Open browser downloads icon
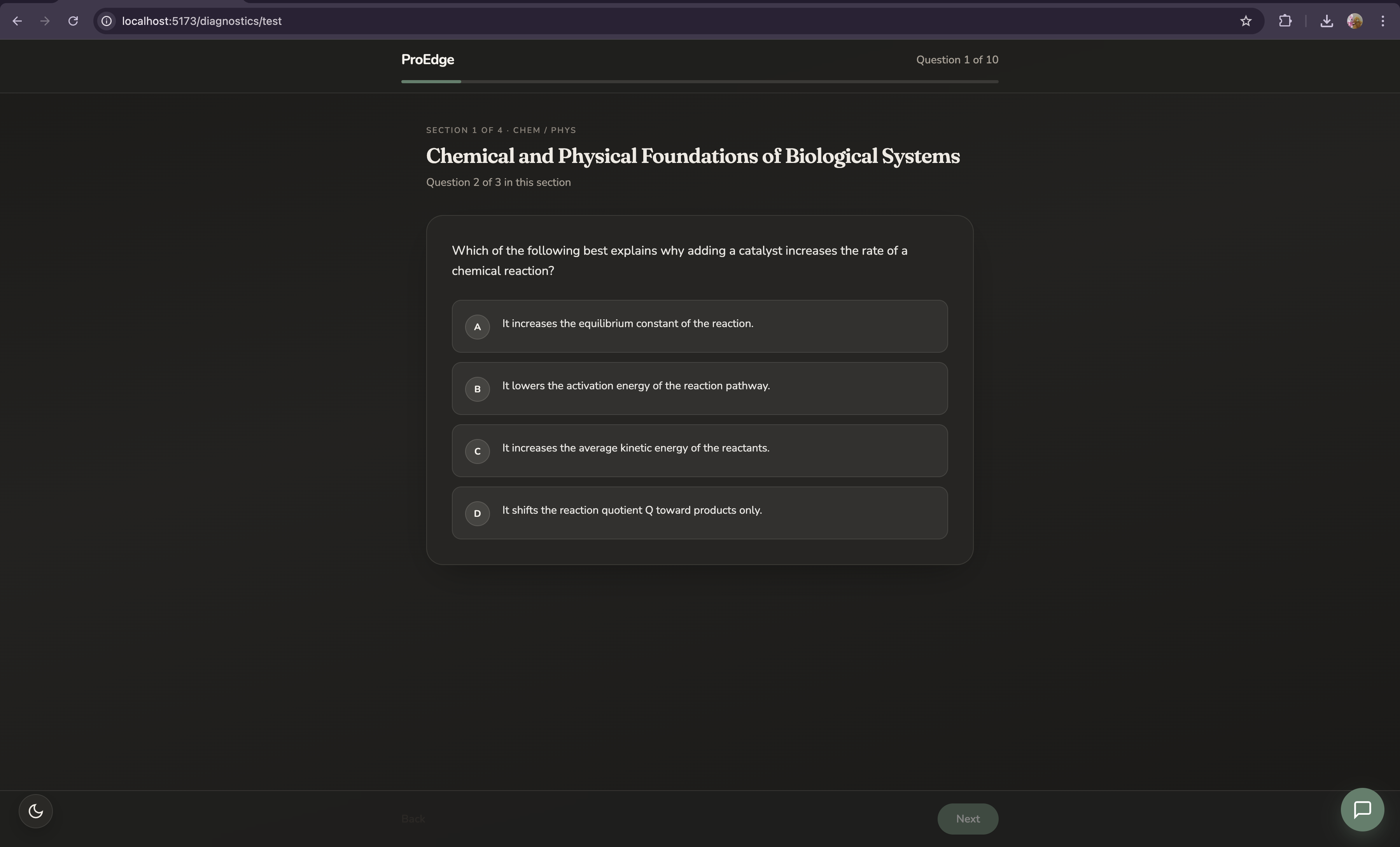This screenshot has height=847, width=1400. tap(1326, 21)
